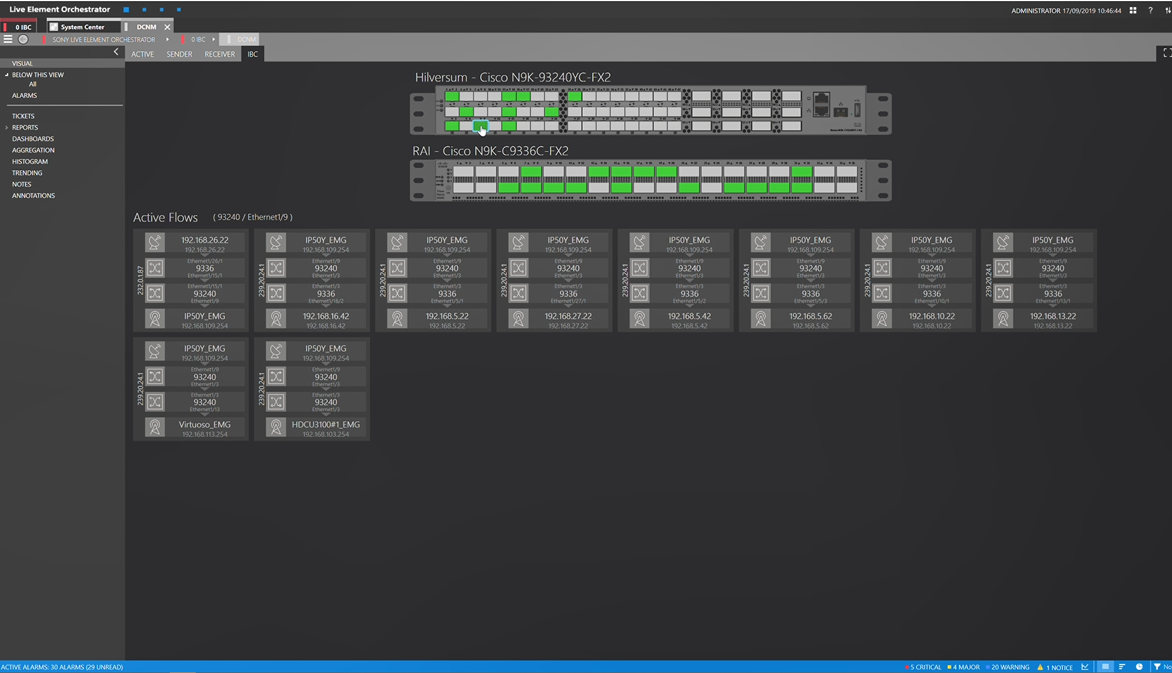
Task: Open ALARMS in the sidebar
Action: 24,96
